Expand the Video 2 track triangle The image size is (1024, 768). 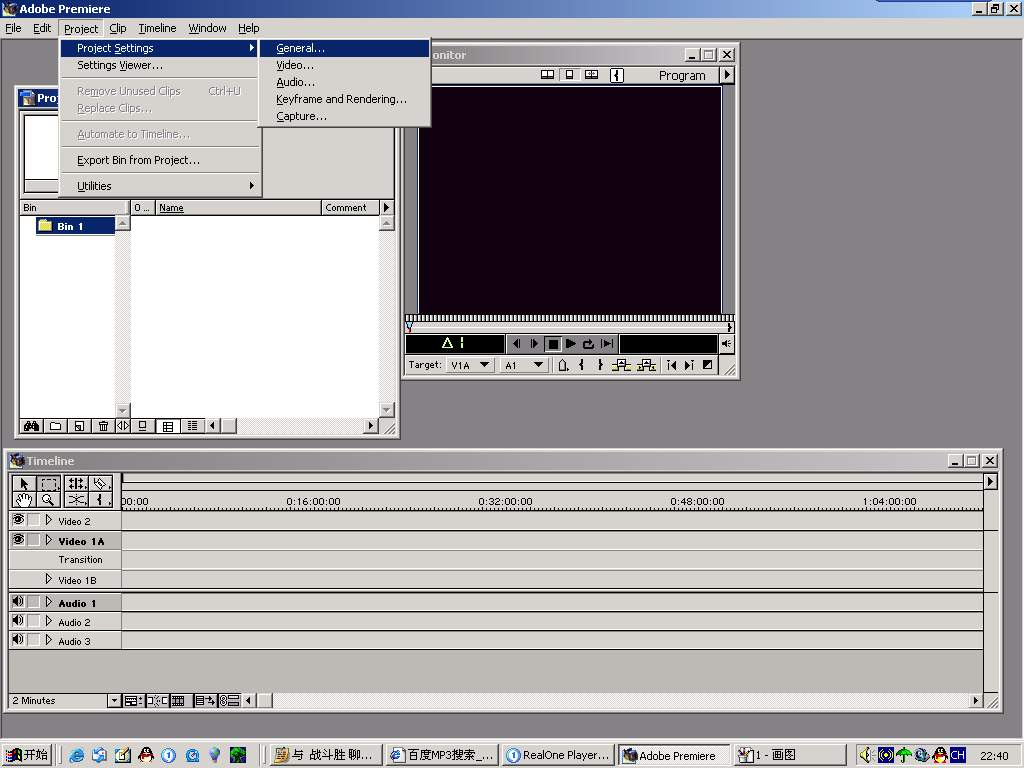point(48,520)
